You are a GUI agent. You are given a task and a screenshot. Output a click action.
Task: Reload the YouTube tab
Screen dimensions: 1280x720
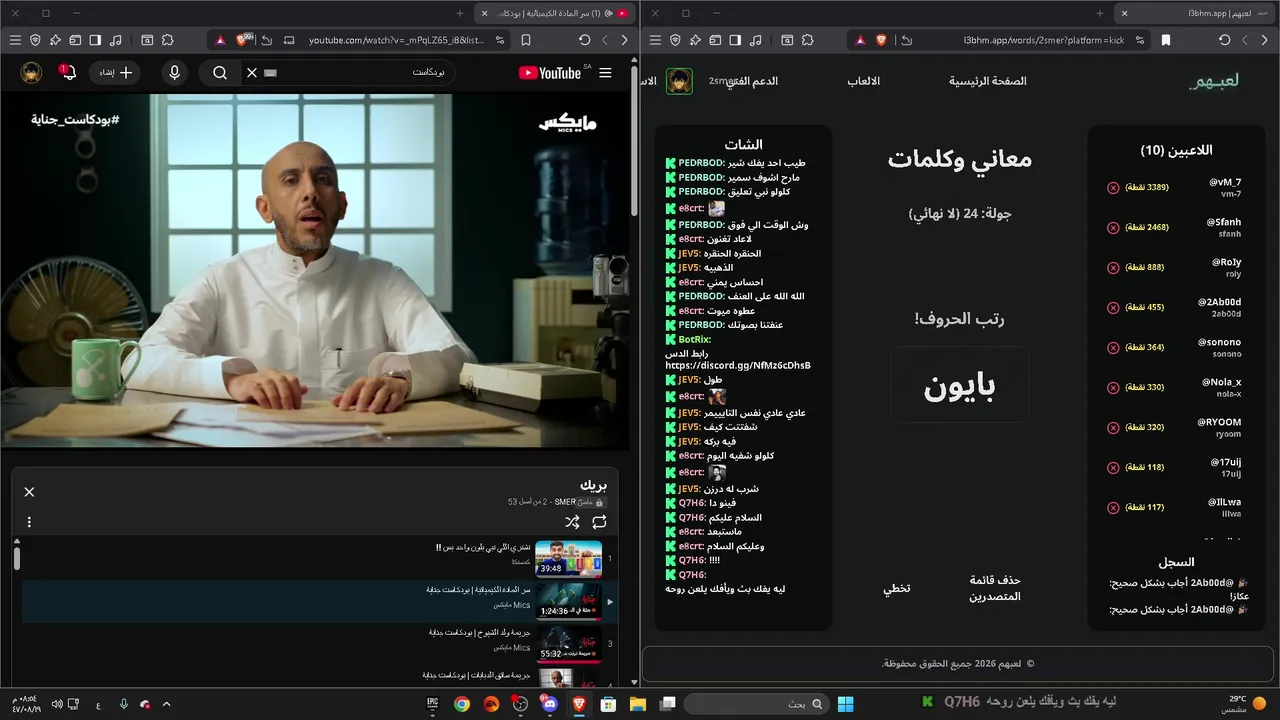(585, 40)
